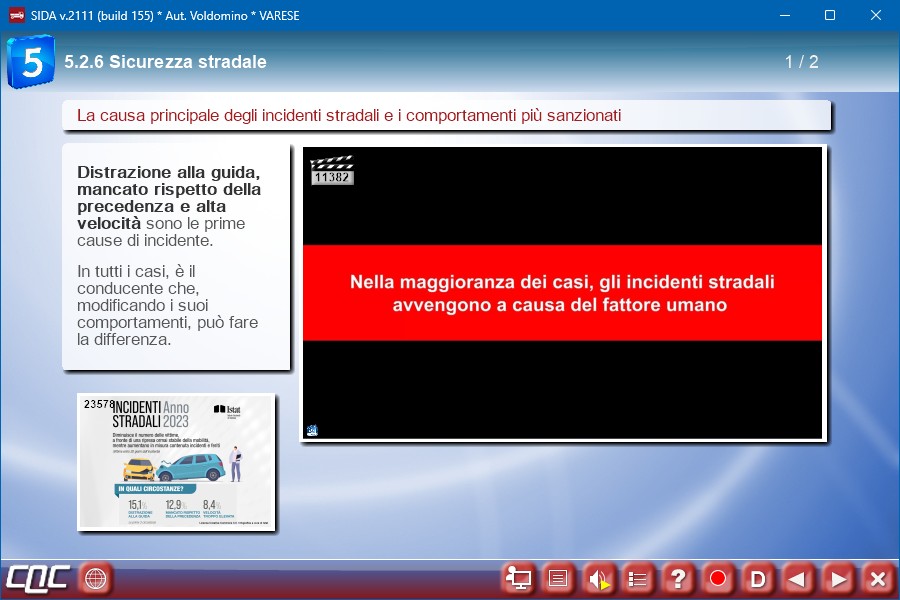Advance to next slide with right arrow
This screenshot has width=900, height=600.
point(838,578)
